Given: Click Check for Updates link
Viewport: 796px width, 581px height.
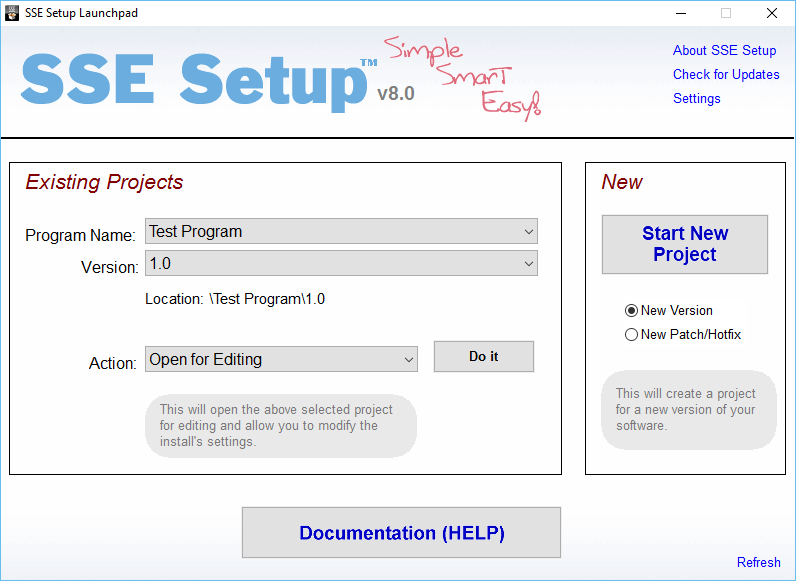Looking at the screenshot, I should (x=726, y=74).
